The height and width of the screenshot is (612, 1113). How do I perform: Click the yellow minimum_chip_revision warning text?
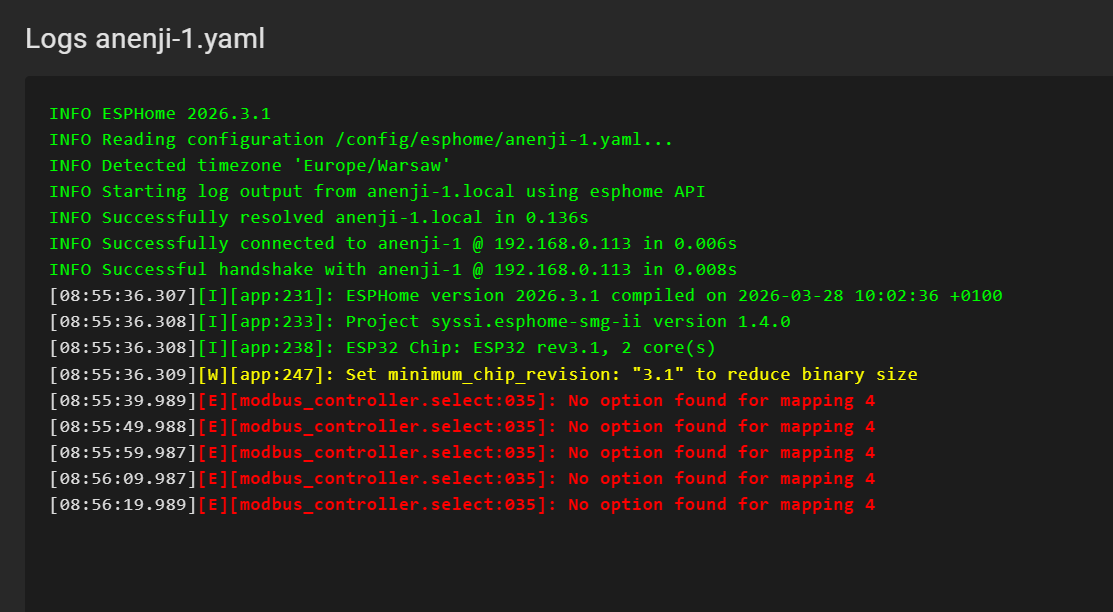[631, 375]
